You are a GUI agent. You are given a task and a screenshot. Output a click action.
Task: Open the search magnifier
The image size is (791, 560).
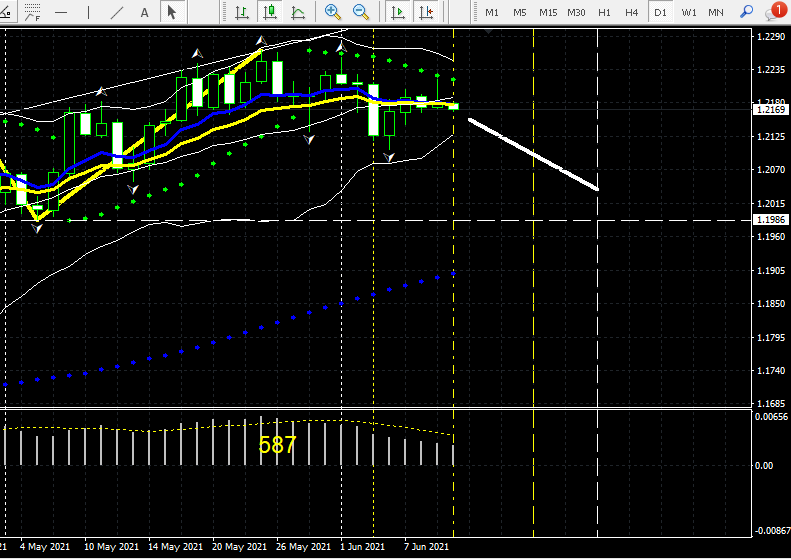point(747,12)
